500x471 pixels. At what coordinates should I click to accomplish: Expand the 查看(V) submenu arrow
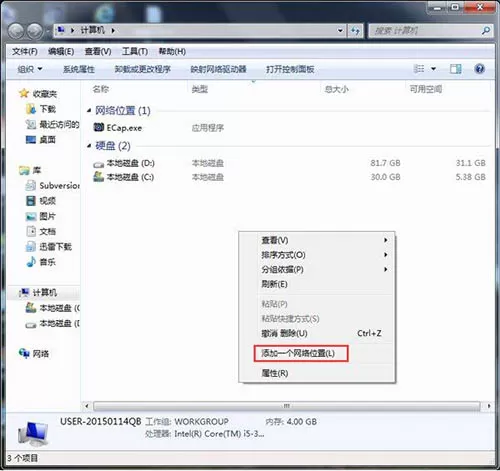point(386,240)
